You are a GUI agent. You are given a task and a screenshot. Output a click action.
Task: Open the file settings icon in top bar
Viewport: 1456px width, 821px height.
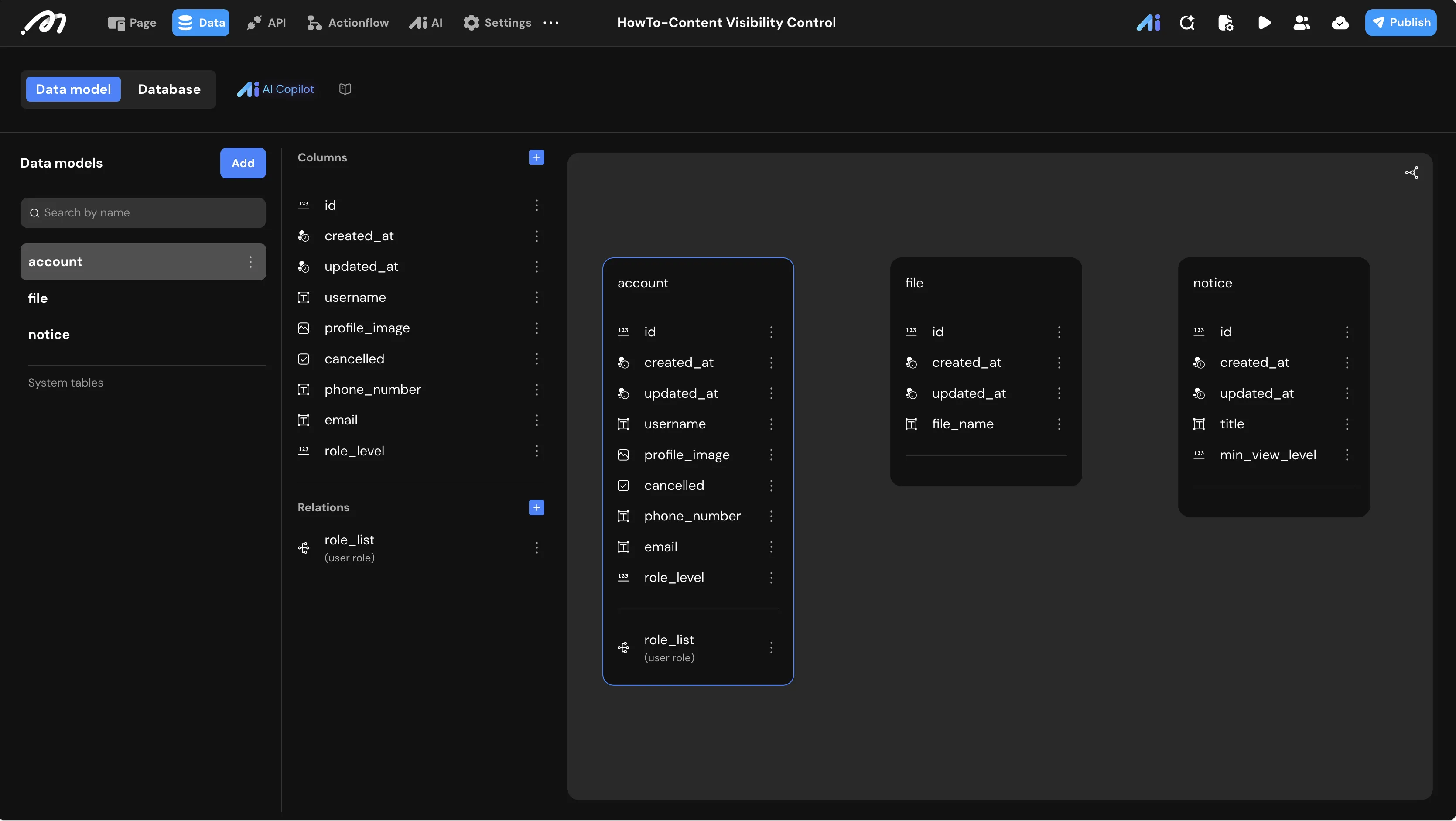[1225, 23]
